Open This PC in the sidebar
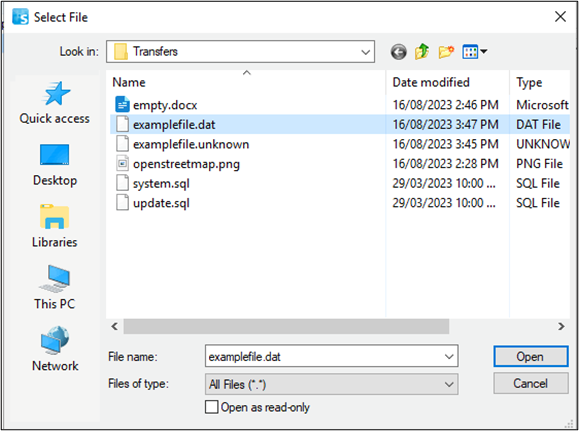579x431 pixels. [55, 288]
